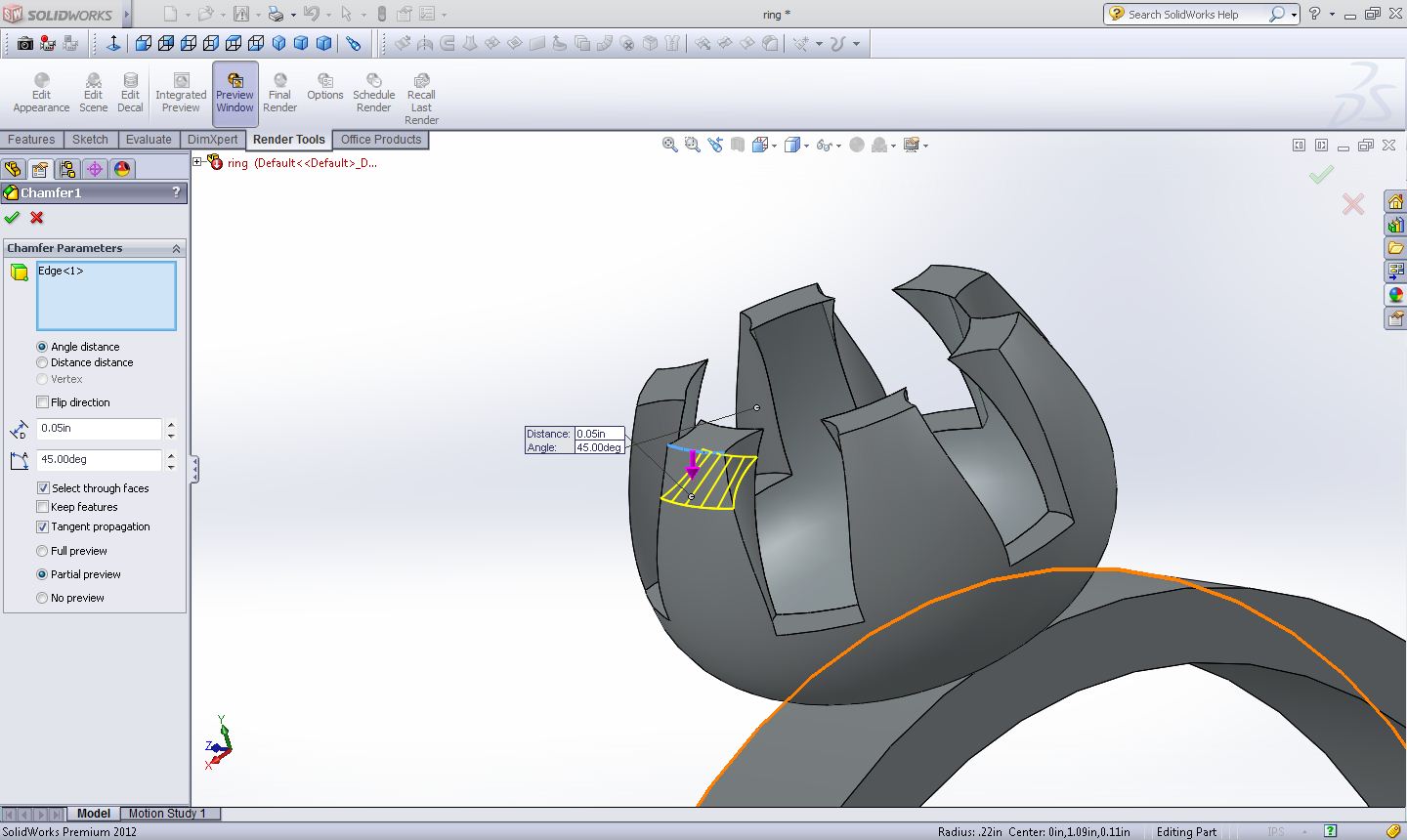Open the ConfigurationManager tab icon
This screenshot has width=1407, height=840.
[67, 169]
